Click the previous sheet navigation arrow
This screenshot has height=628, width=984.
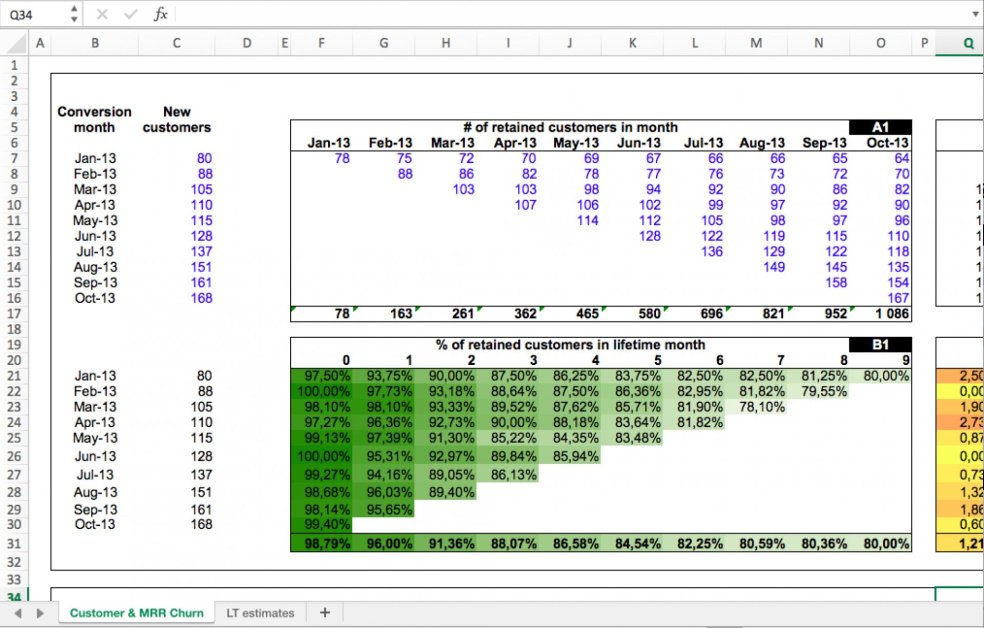point(17,612)
